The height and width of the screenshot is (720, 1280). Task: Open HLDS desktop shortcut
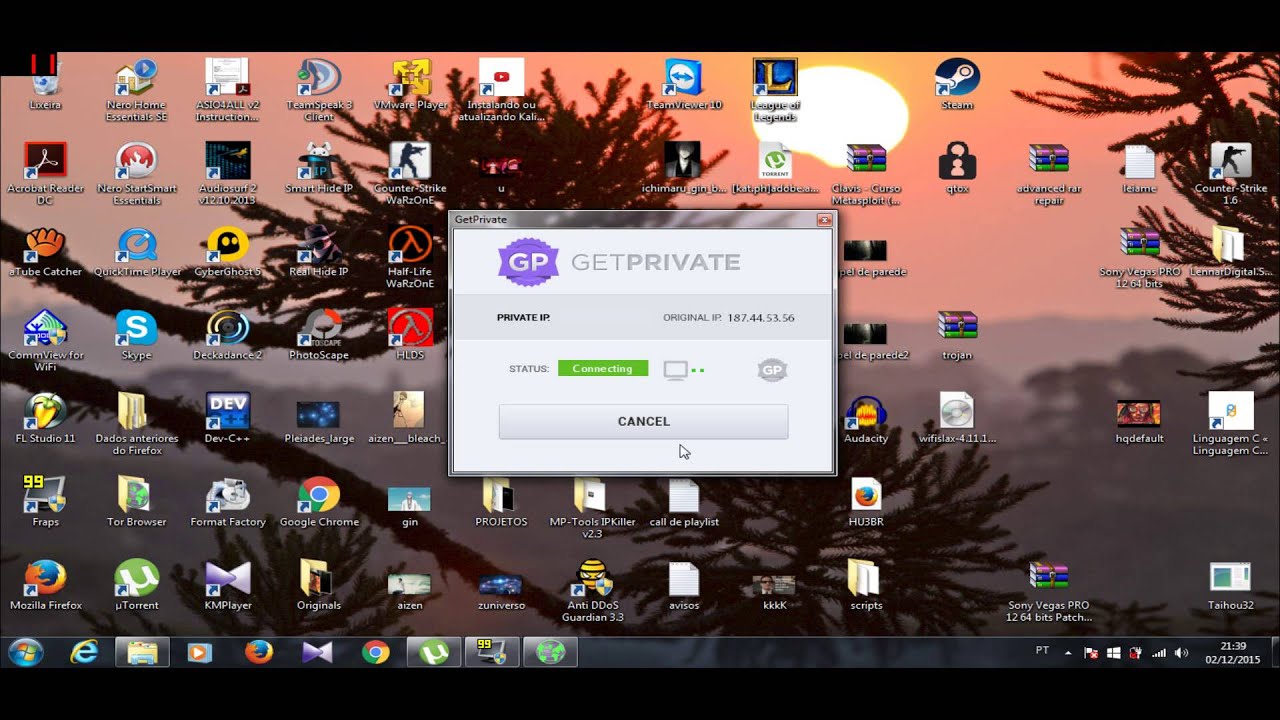click(410, 335)
